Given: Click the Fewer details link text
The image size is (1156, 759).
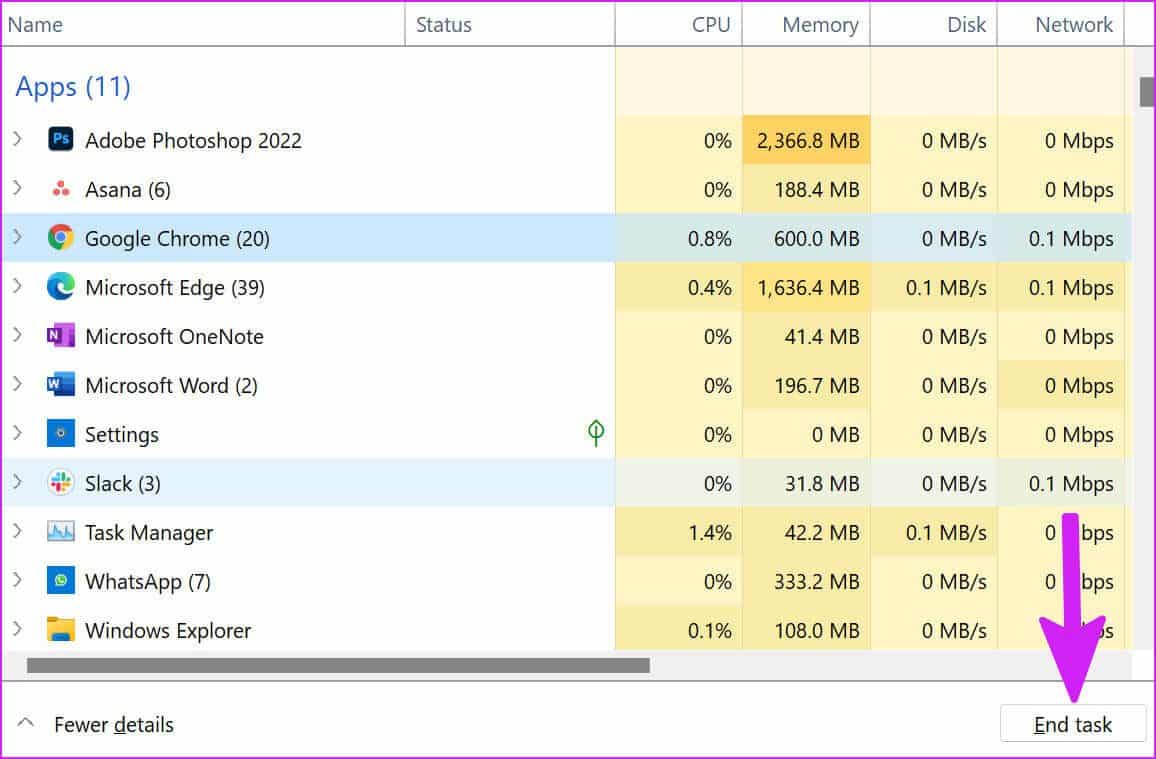Looking at the screenshot, I should [x=114, y=725].
